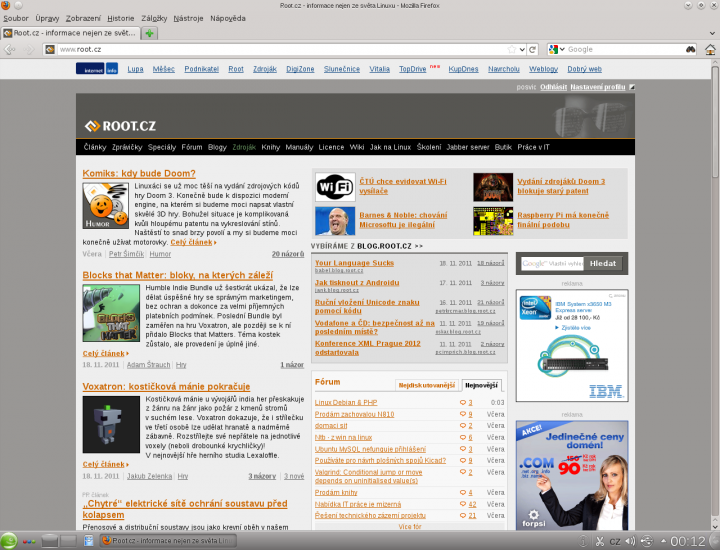The height and width of the screenshot is (550, 720).
Task: Click the Forpsi domain price advertisement
Action: click(x=572, y=475)
